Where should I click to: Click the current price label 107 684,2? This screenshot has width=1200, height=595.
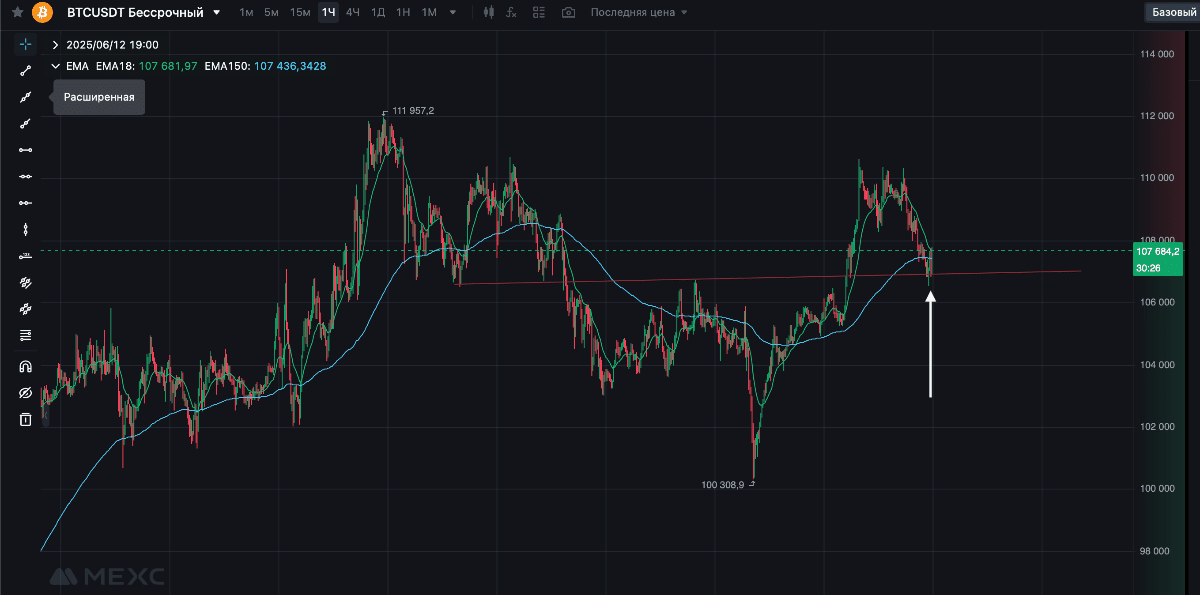tap(1158, 252)
